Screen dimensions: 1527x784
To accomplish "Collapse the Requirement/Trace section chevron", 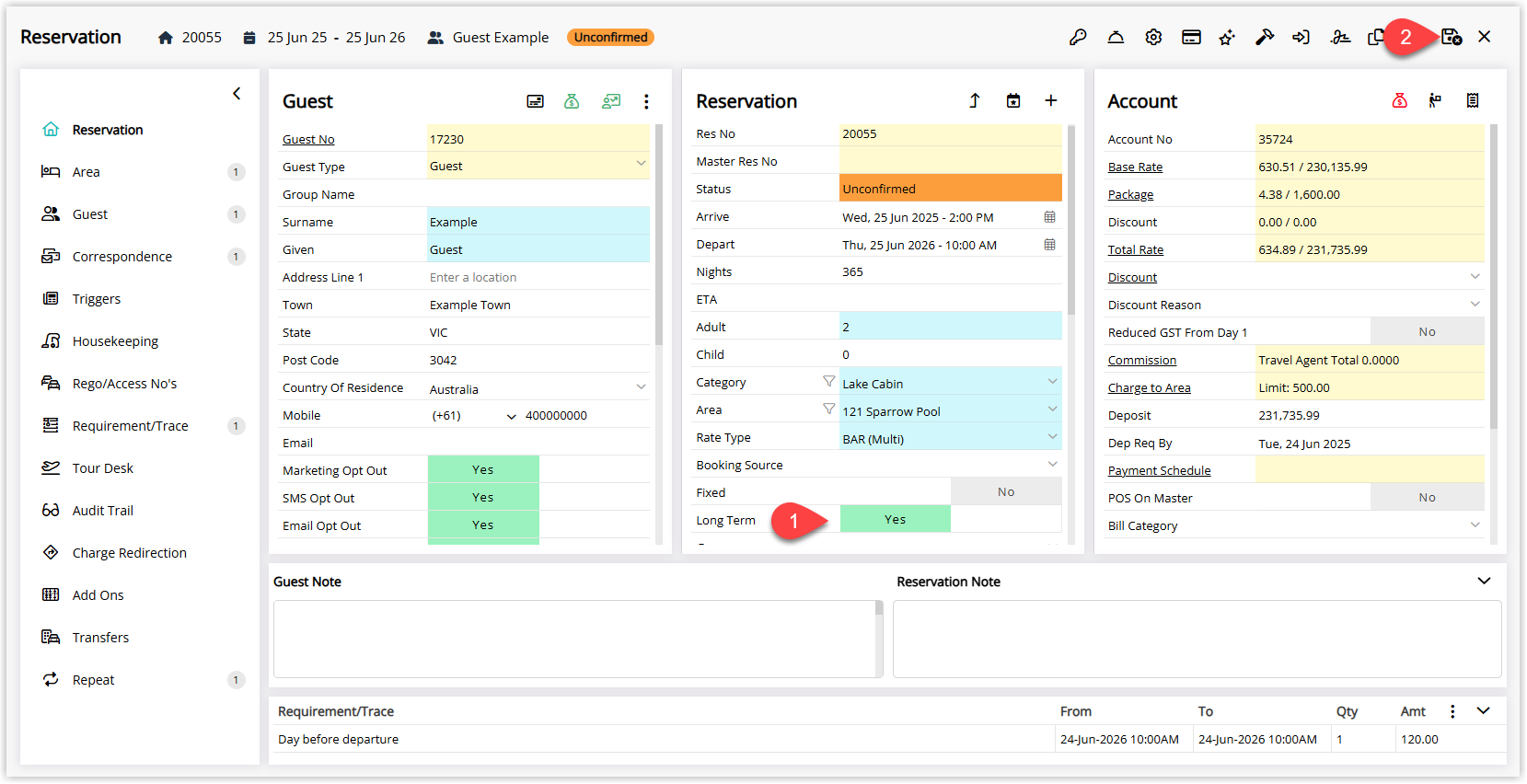I will click(1484, 710).
